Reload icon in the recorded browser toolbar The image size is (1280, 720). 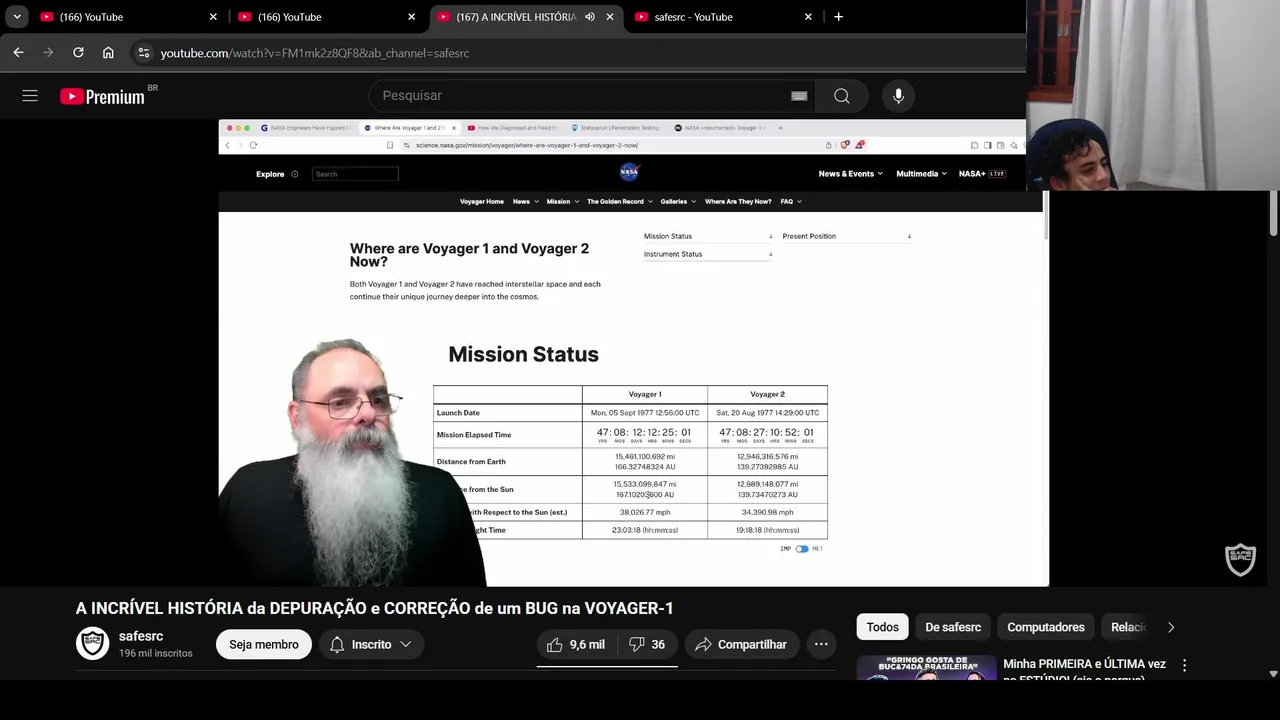pyautogui.click(x=253, y=145)
